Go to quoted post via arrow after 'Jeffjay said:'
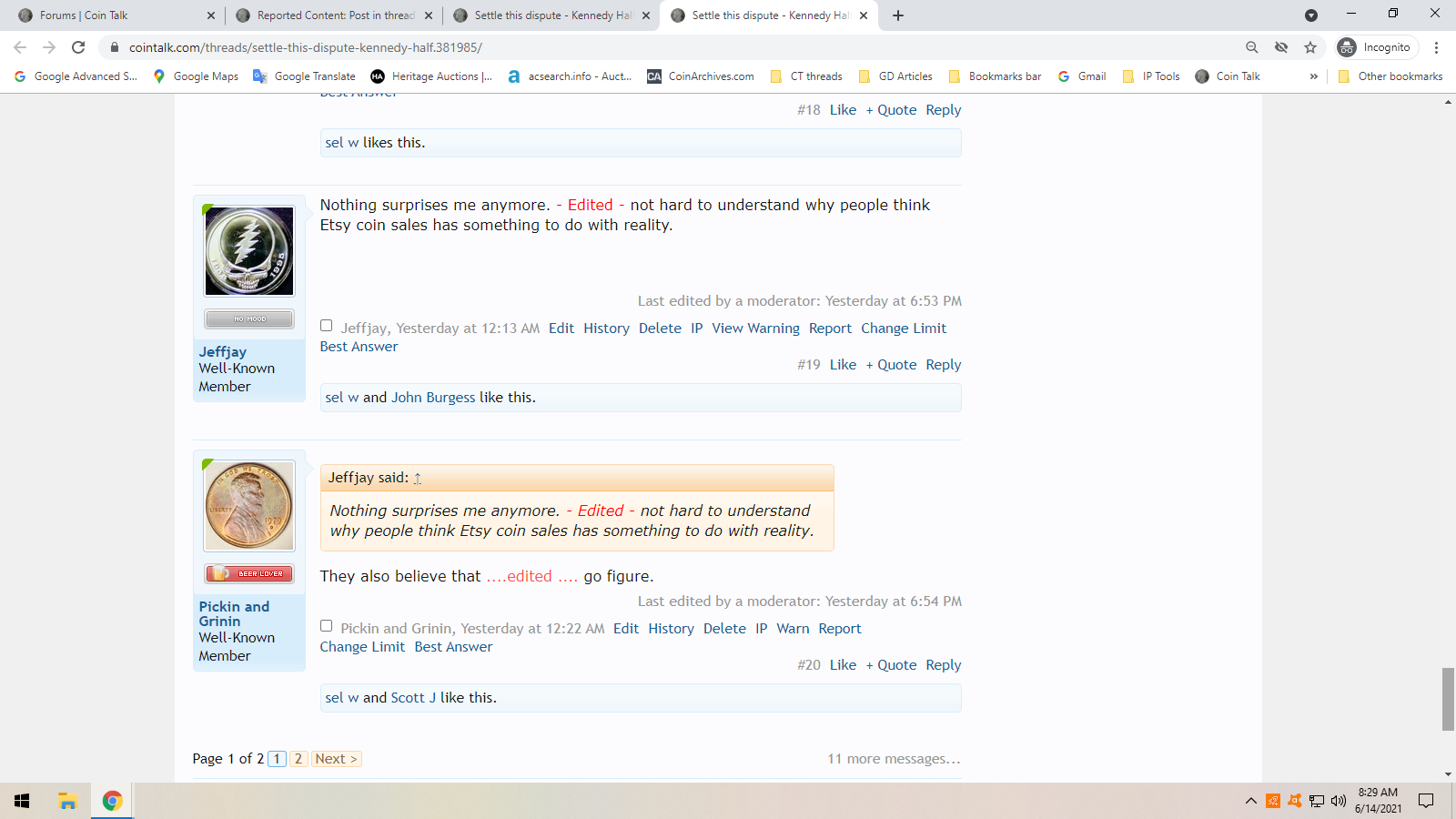 click(418, 479)
